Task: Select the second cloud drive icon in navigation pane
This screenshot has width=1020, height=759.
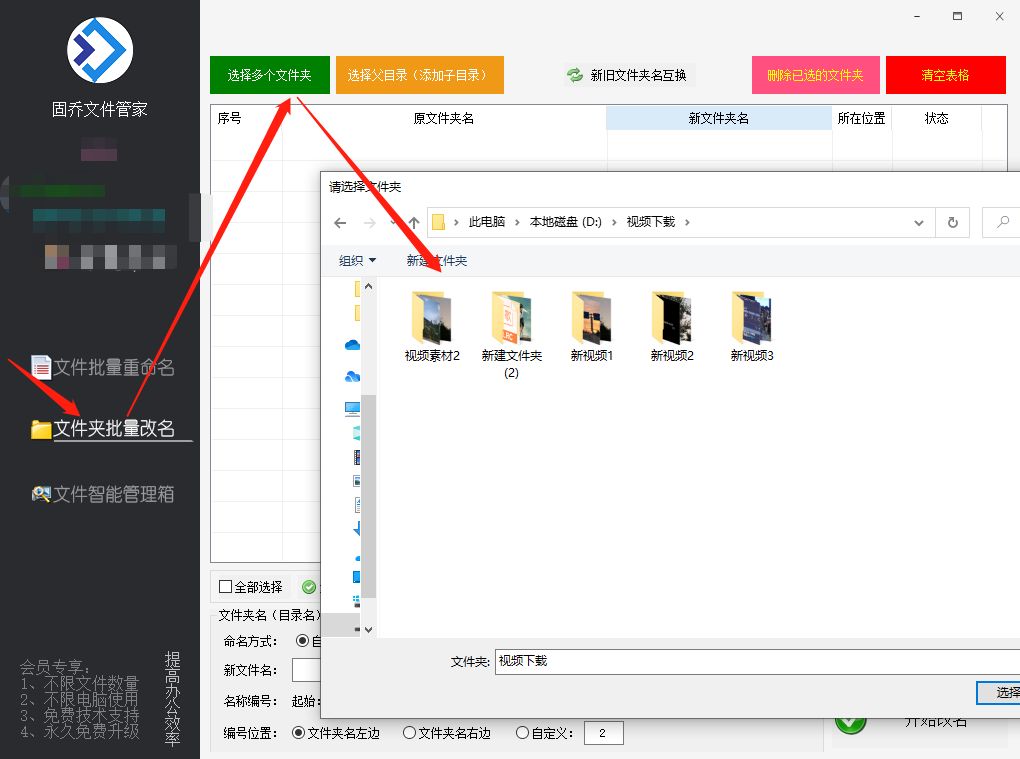Action: tap(352, 377)
